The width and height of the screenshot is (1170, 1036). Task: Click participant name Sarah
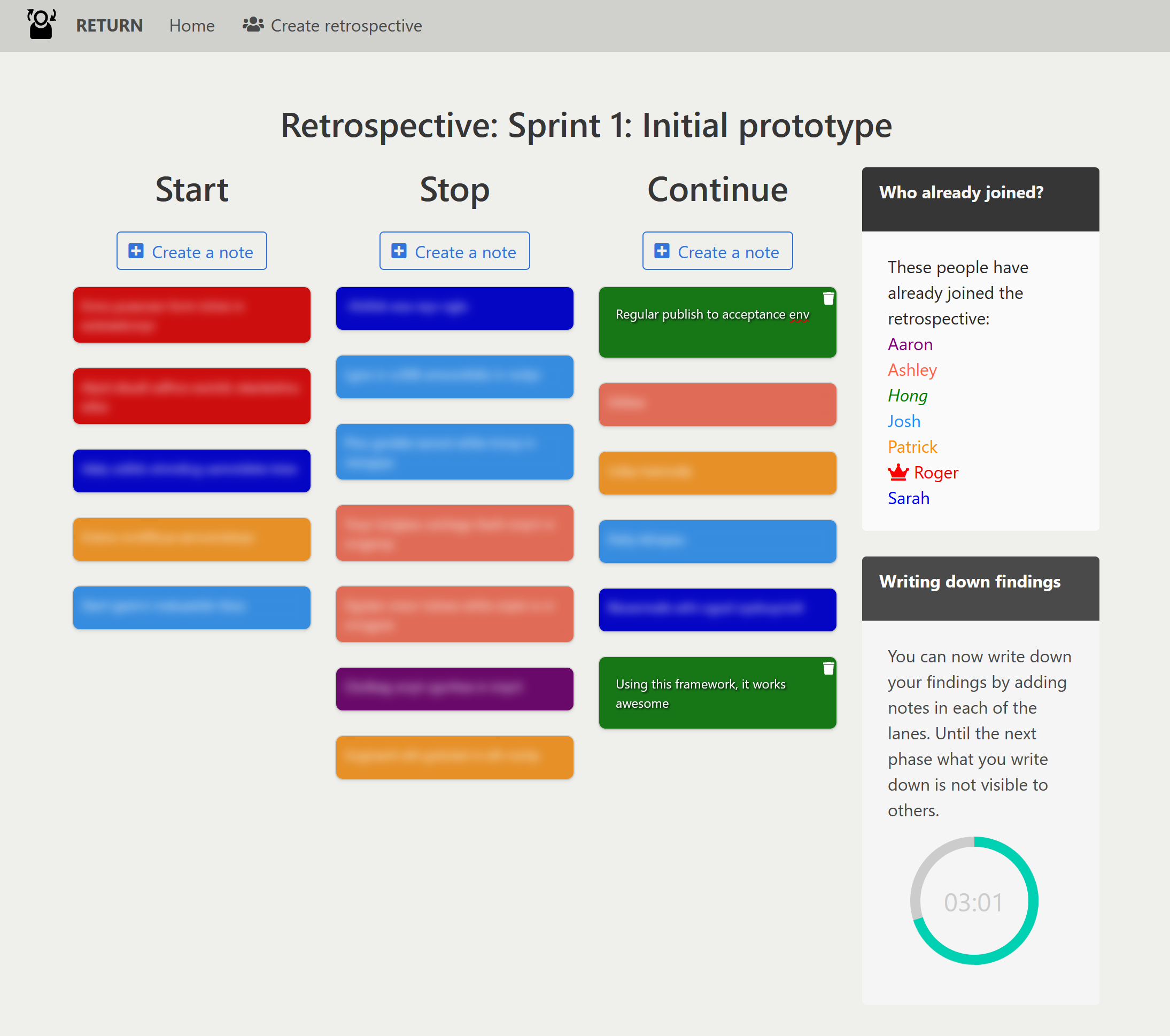[x=908, y=498]
